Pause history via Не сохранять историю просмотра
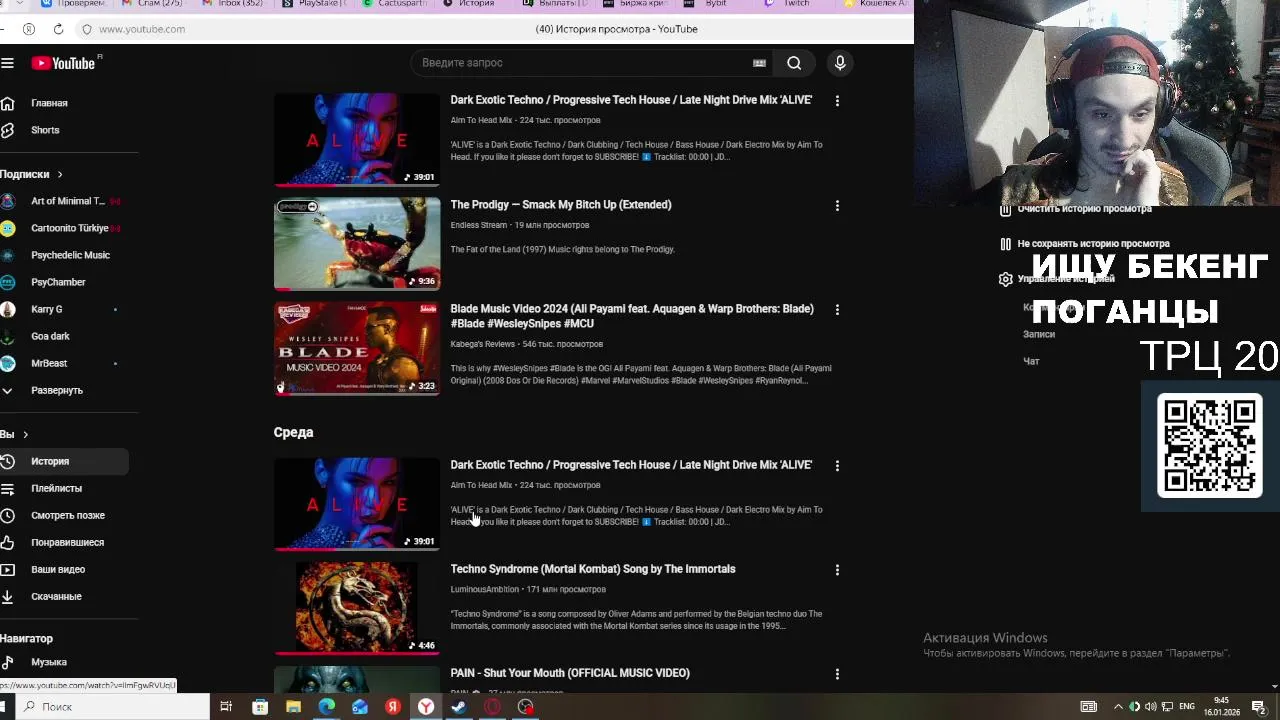This screenshot has height=720, width=1280. (1084, 244)
